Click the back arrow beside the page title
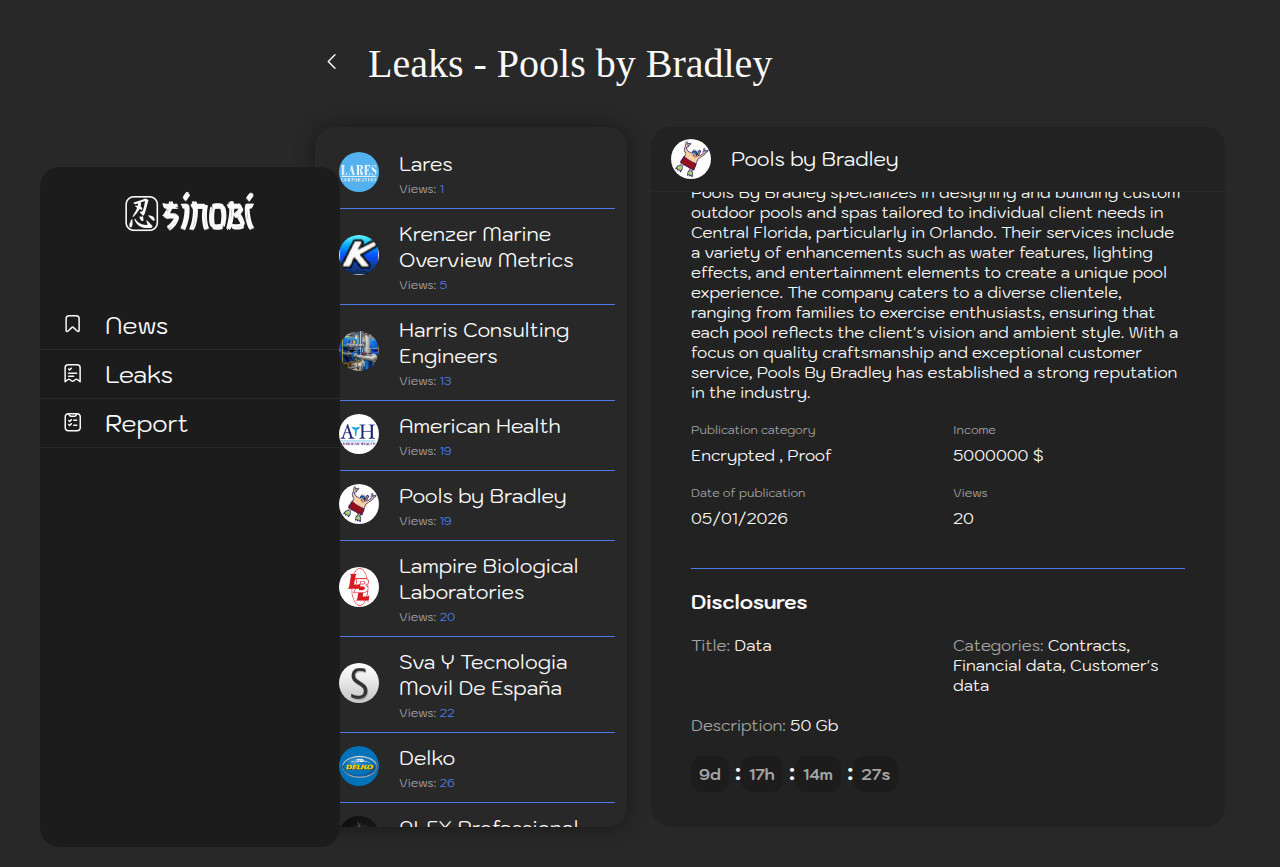This screenshot has width=1280, height=867. tap(332, 62)
